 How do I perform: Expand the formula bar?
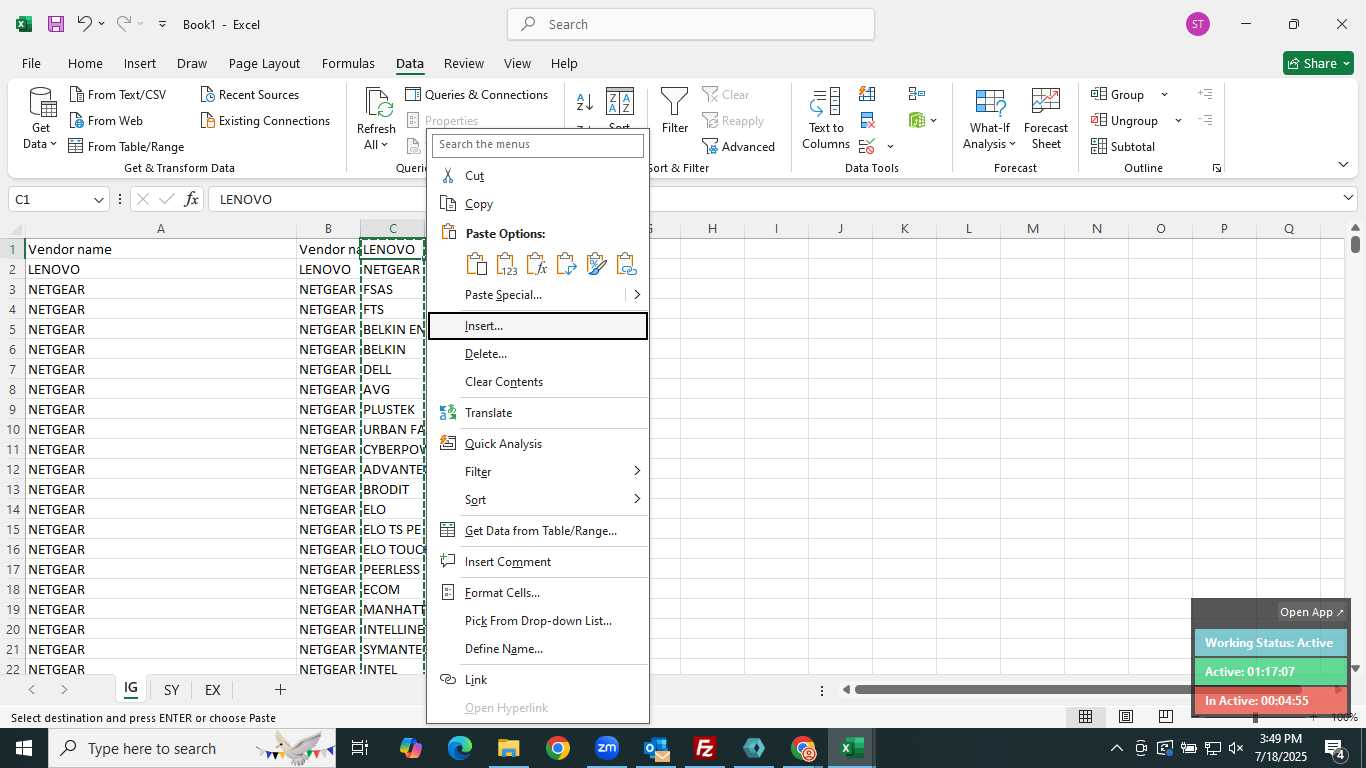1348,199
